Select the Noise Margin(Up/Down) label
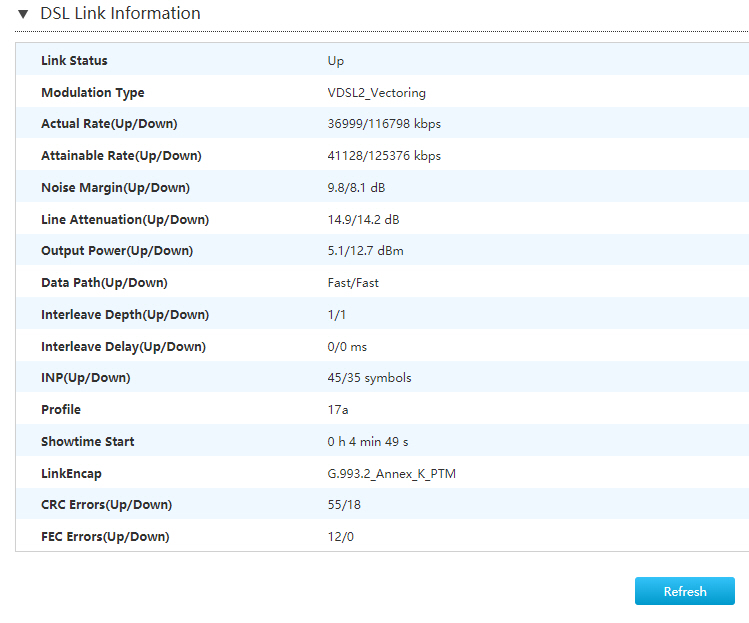This screenshot has width=749, height=623. click(115, 188)
